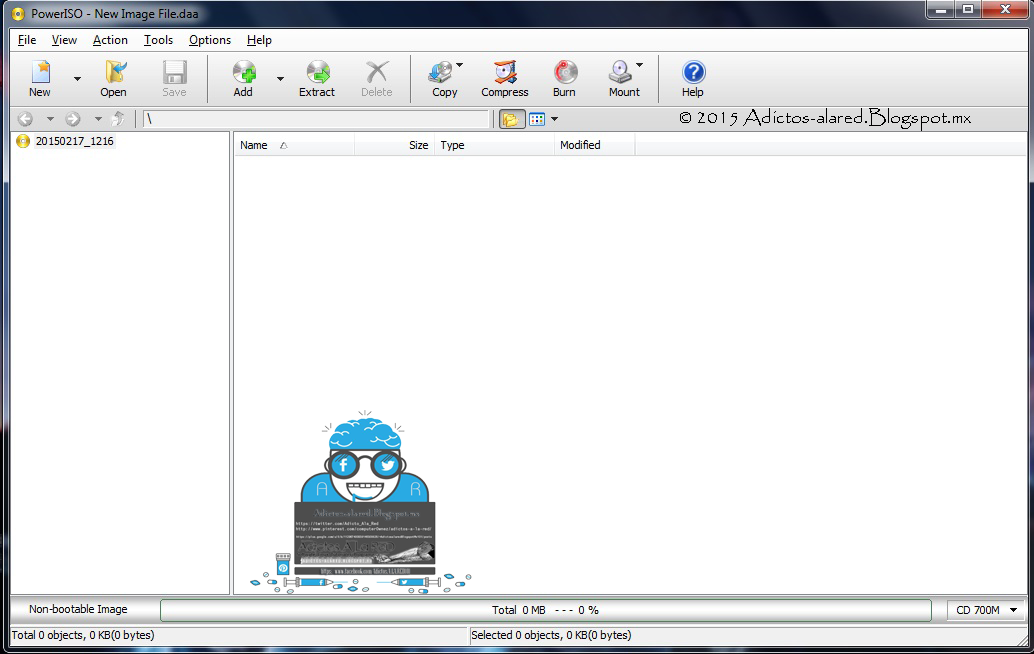Click the Total 0 objects status text

(x=83, y=636)
